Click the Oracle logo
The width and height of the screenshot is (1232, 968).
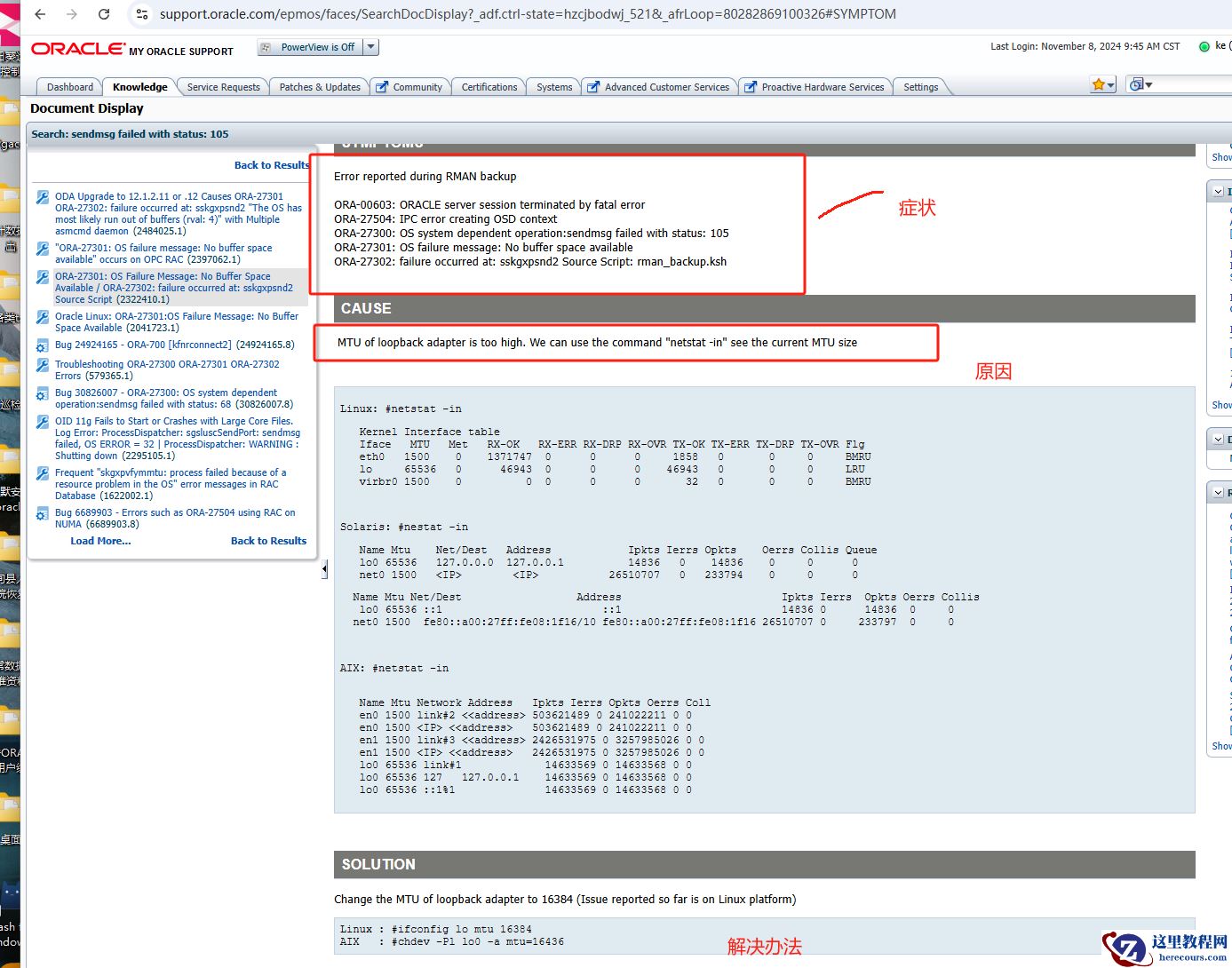tap(78, 49)
